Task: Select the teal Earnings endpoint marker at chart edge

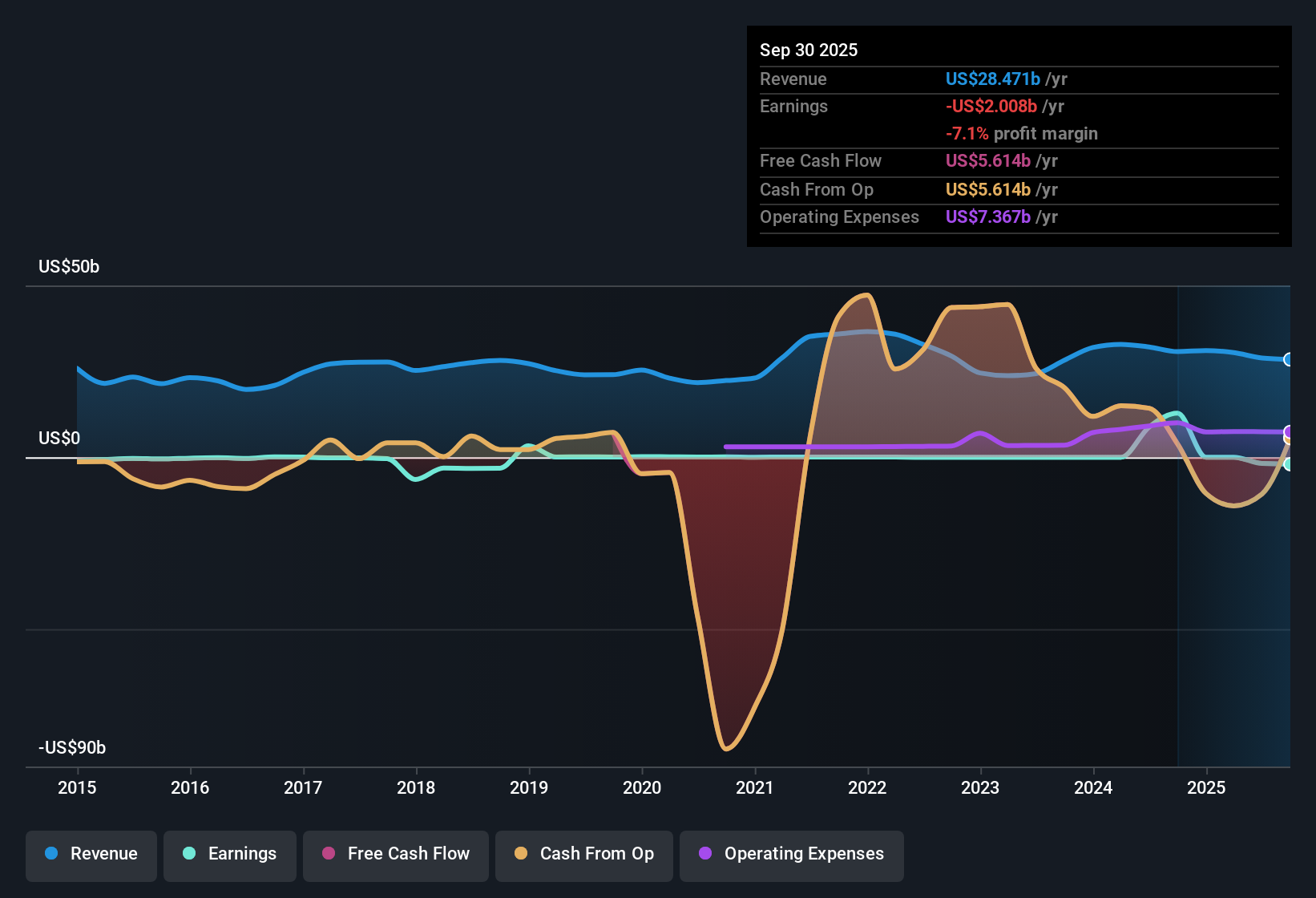Action: [x=1289, y=465]
